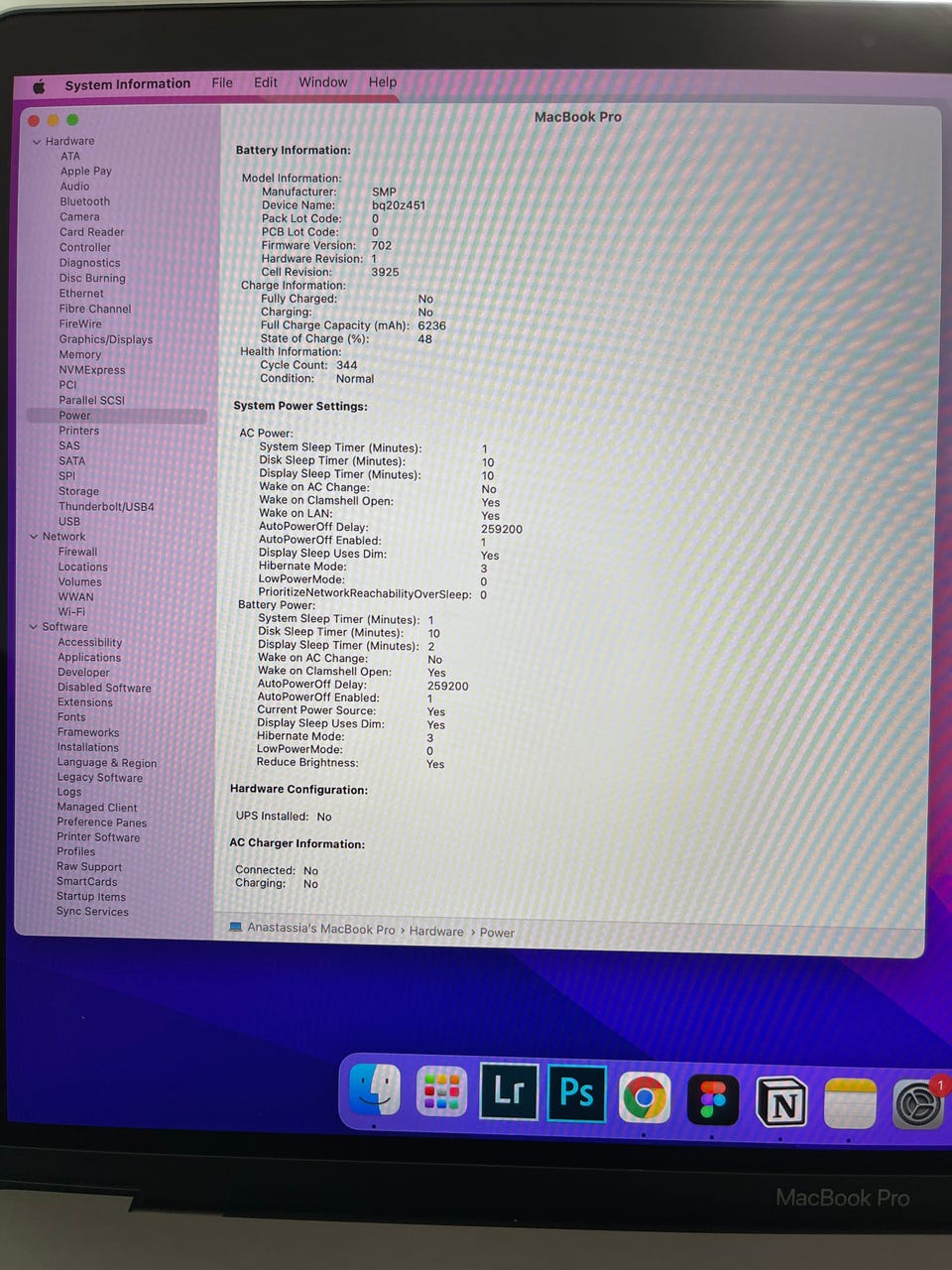This screenshot has width=952, height=1270.
Task: Open the Apple menu
Action: tap(39, 85)
